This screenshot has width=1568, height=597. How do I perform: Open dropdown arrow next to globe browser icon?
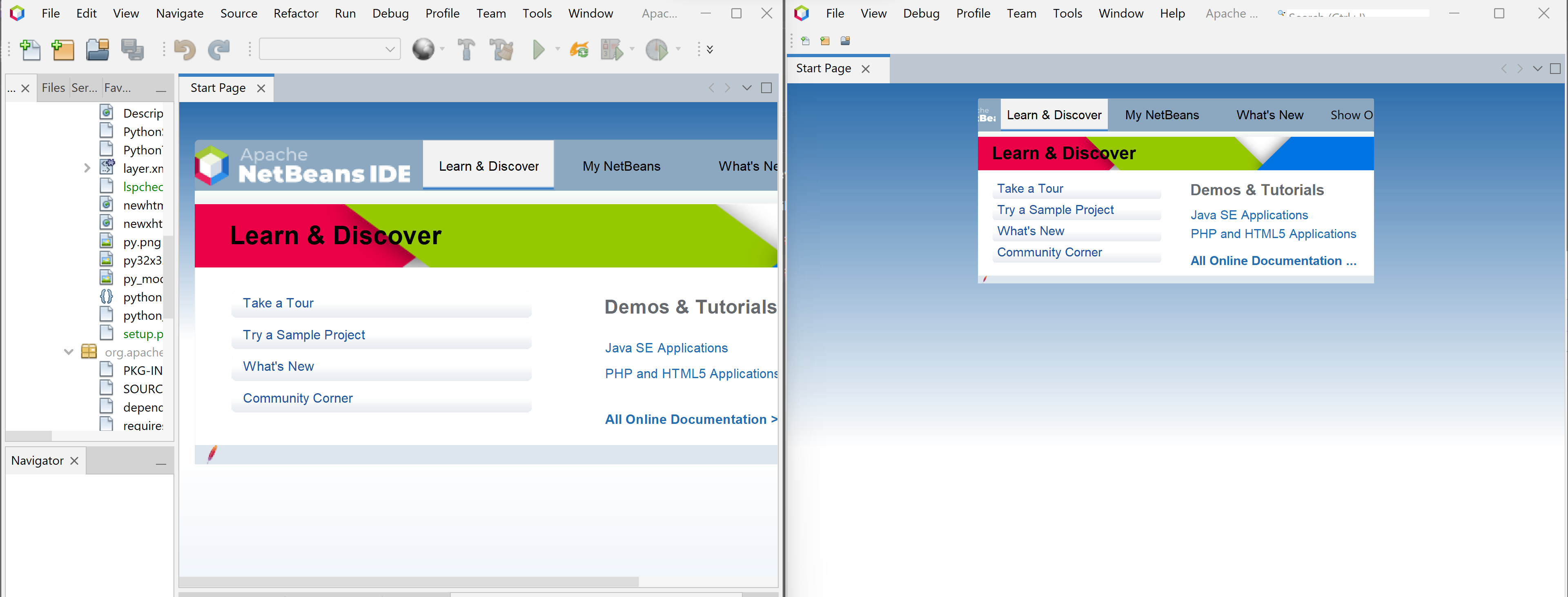tap(443, 49)
